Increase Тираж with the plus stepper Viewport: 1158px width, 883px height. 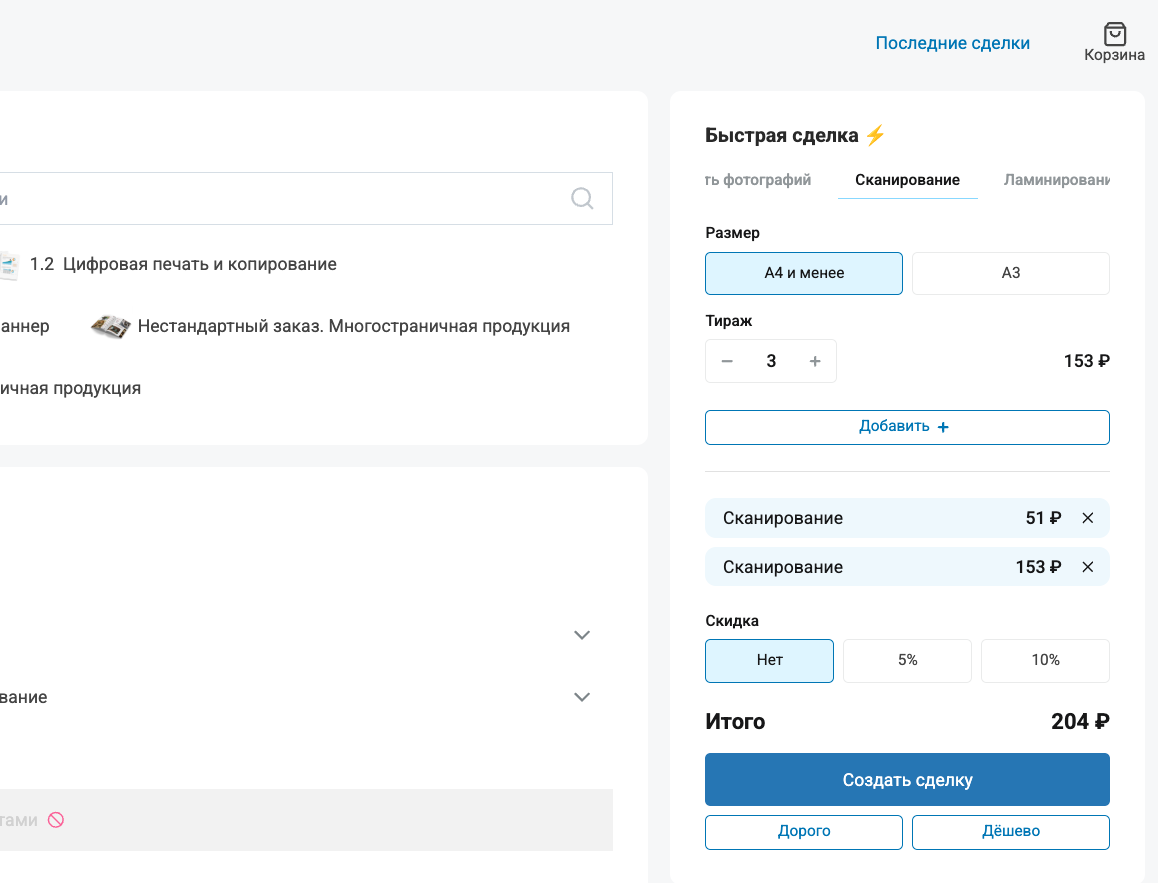tap(815, 361)
